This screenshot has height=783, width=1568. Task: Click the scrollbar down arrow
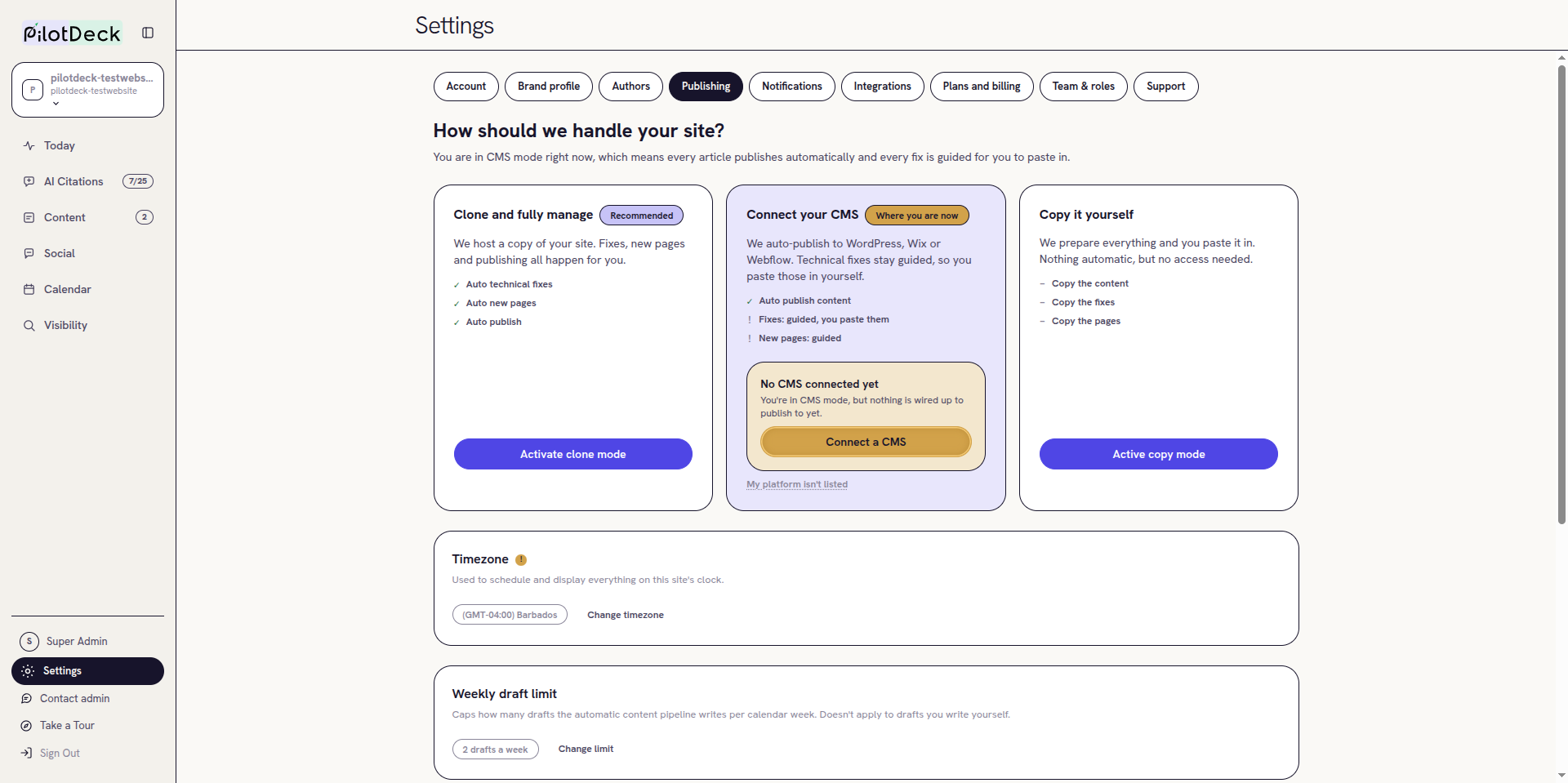(1561, 775)
